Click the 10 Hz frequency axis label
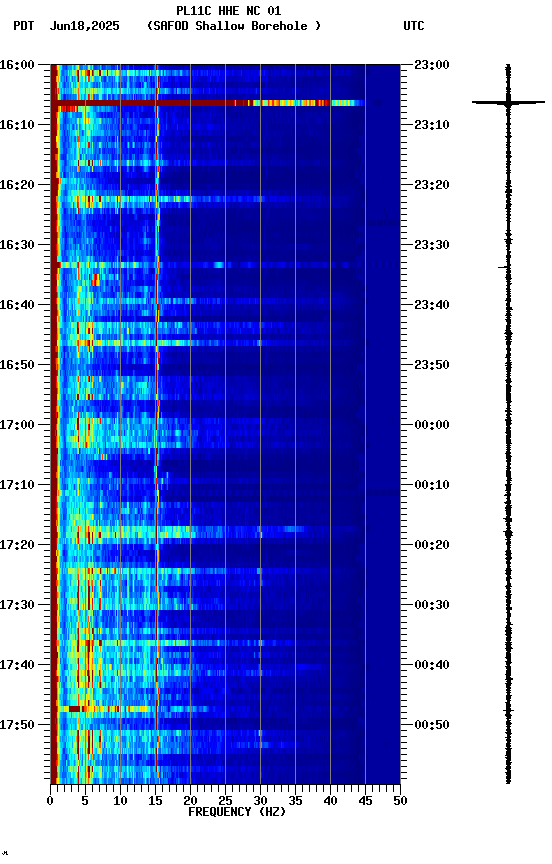The image size is (552, 864). (120, 801)
